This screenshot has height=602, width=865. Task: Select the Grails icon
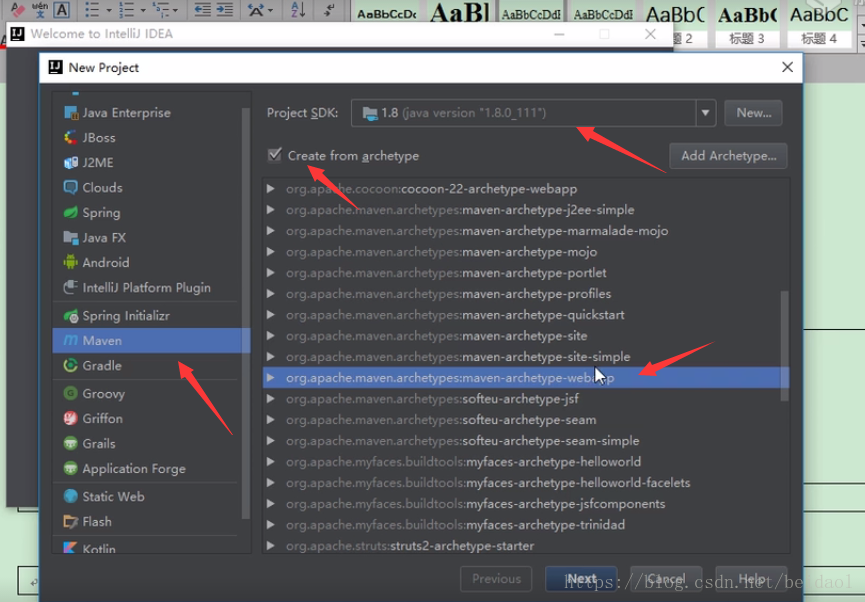(71, 443)
